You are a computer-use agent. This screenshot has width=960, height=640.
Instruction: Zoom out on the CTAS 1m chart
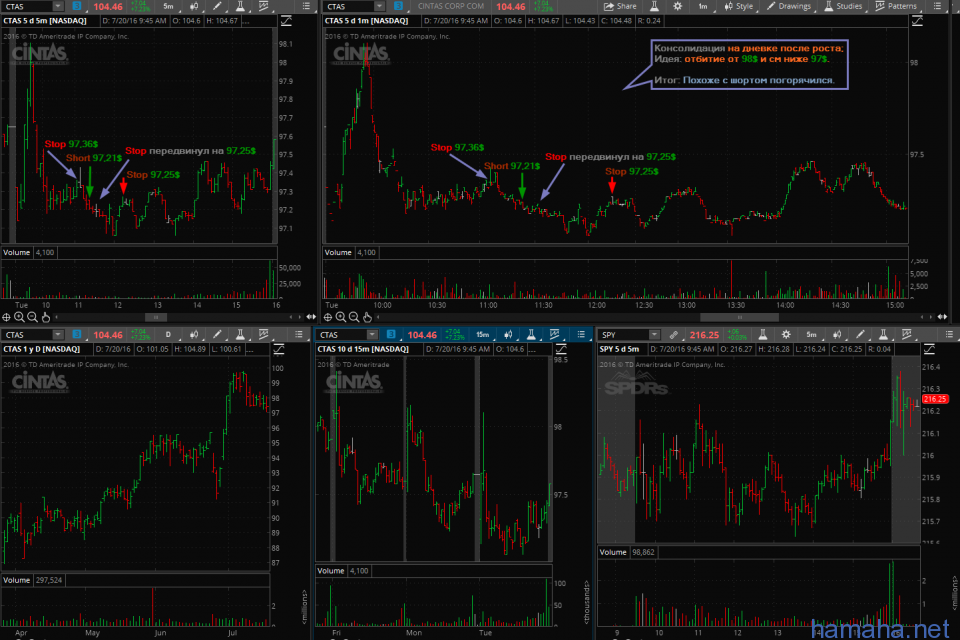pyautogui.click(x=354, y=317)
